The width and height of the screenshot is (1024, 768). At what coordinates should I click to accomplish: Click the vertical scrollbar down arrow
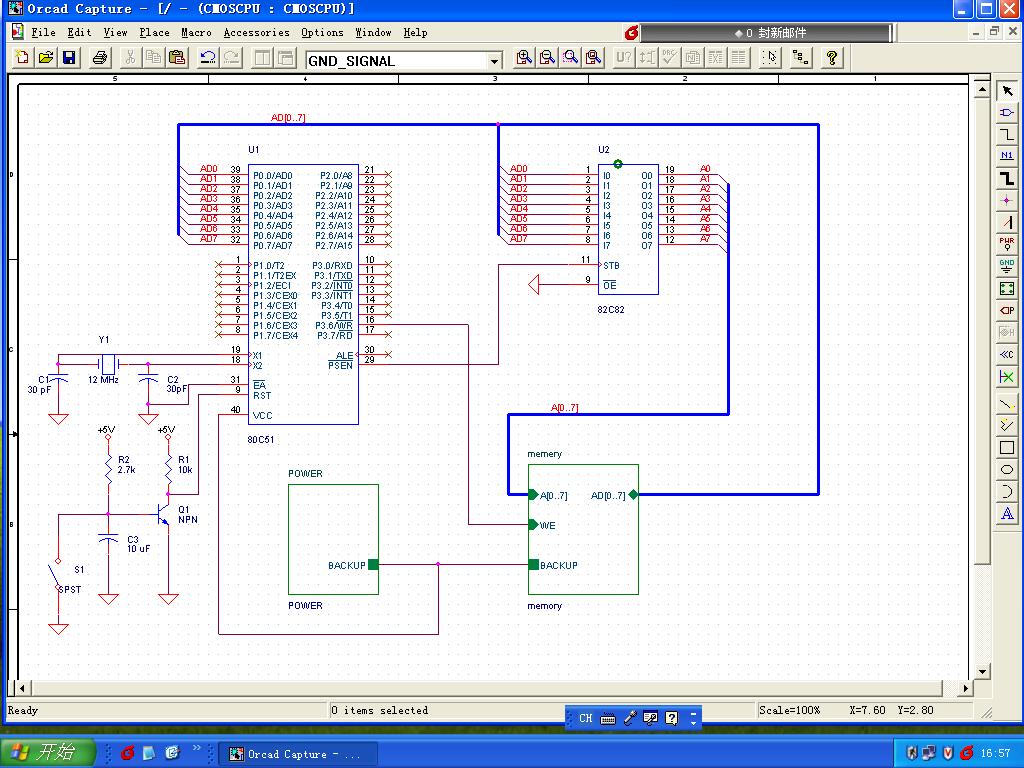pos(983,672)
